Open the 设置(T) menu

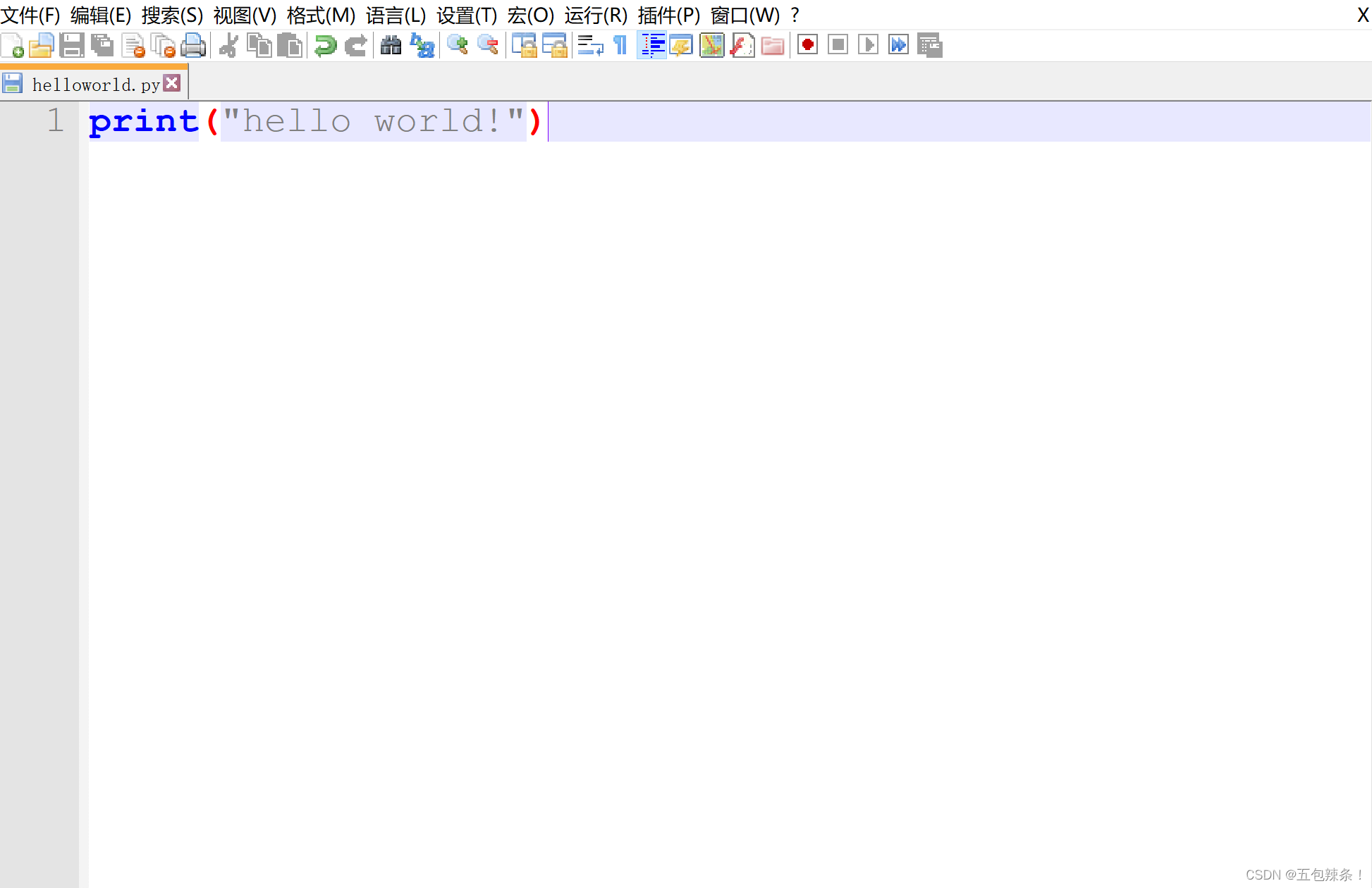tap(467, 15)
